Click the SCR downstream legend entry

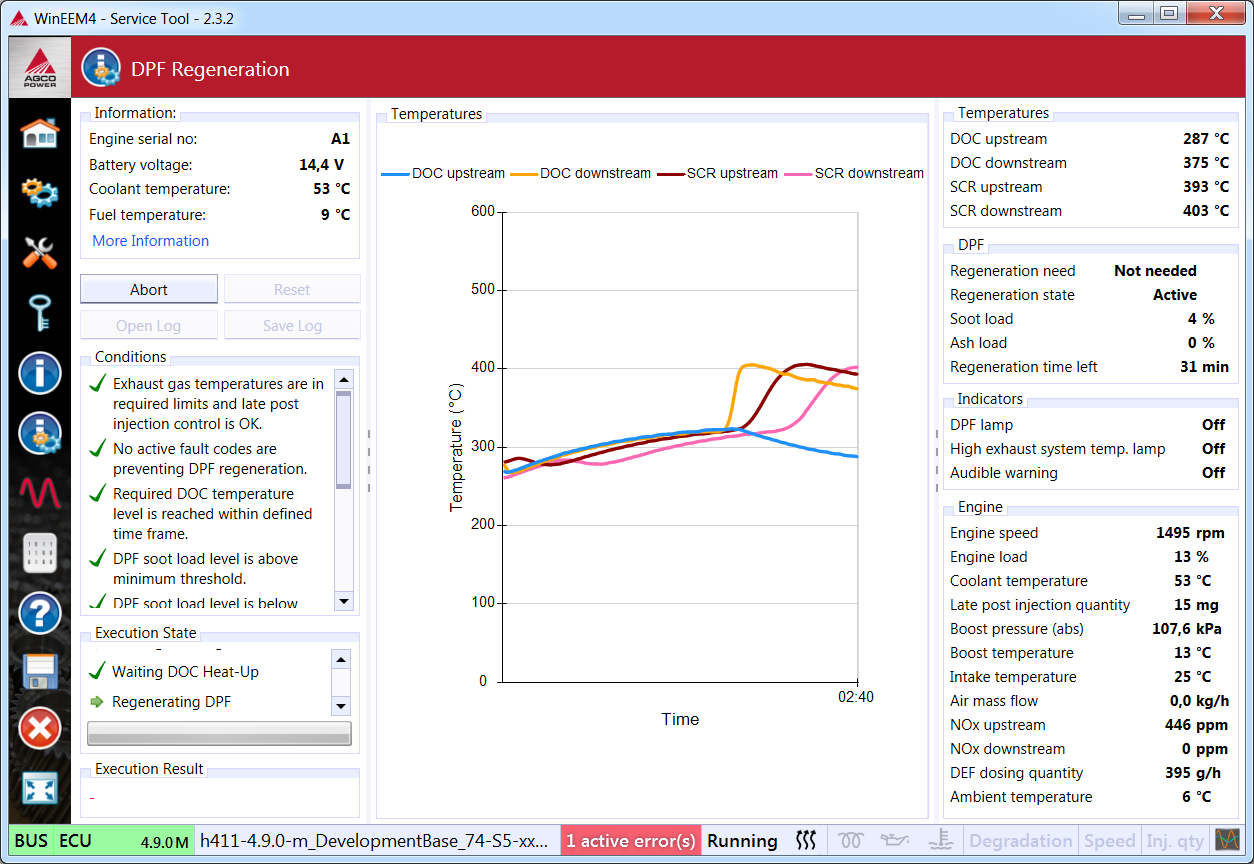[x=856, y=174]
